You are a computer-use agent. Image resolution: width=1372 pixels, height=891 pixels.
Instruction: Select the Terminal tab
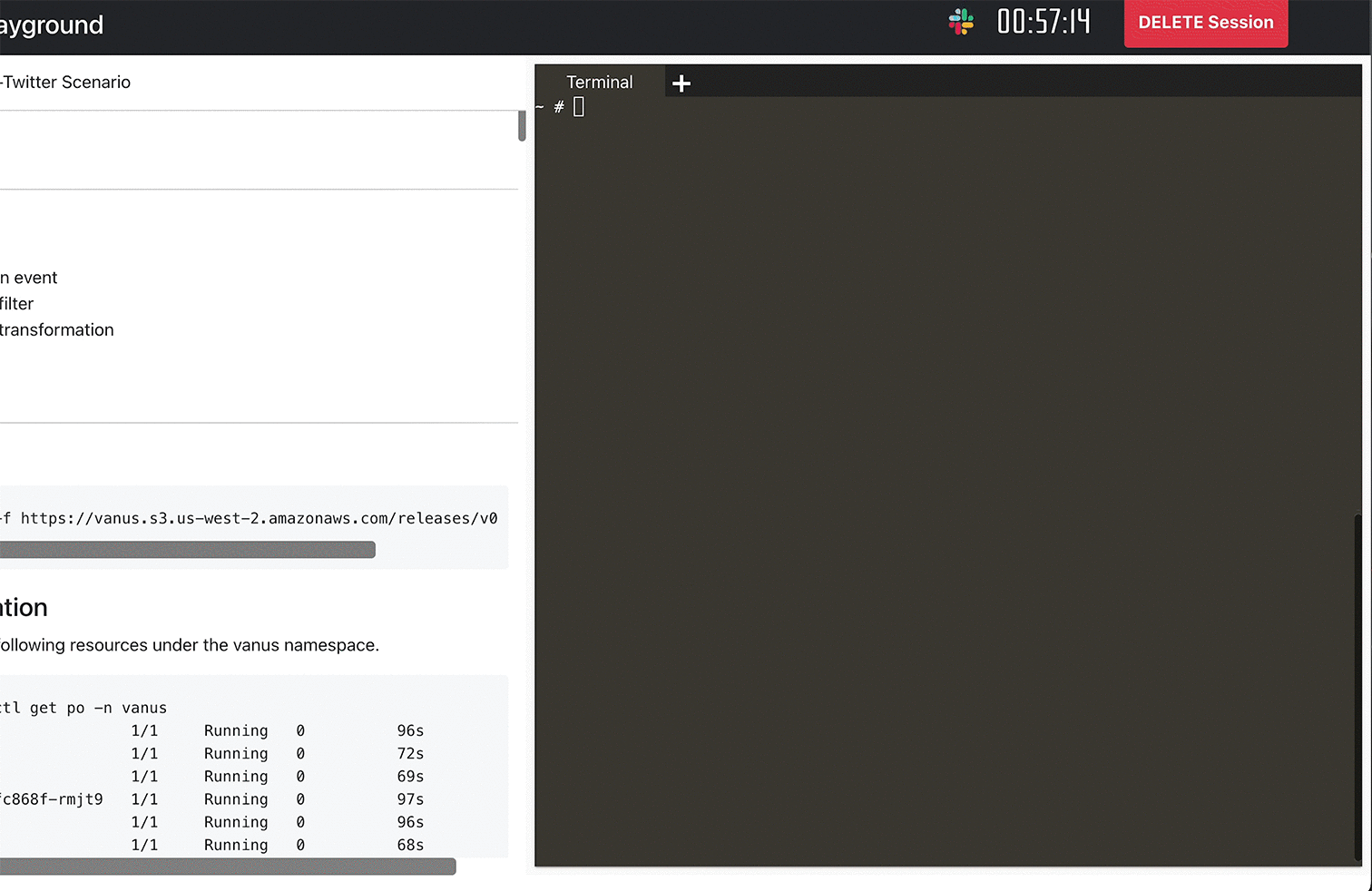click(x=600, y=83)
